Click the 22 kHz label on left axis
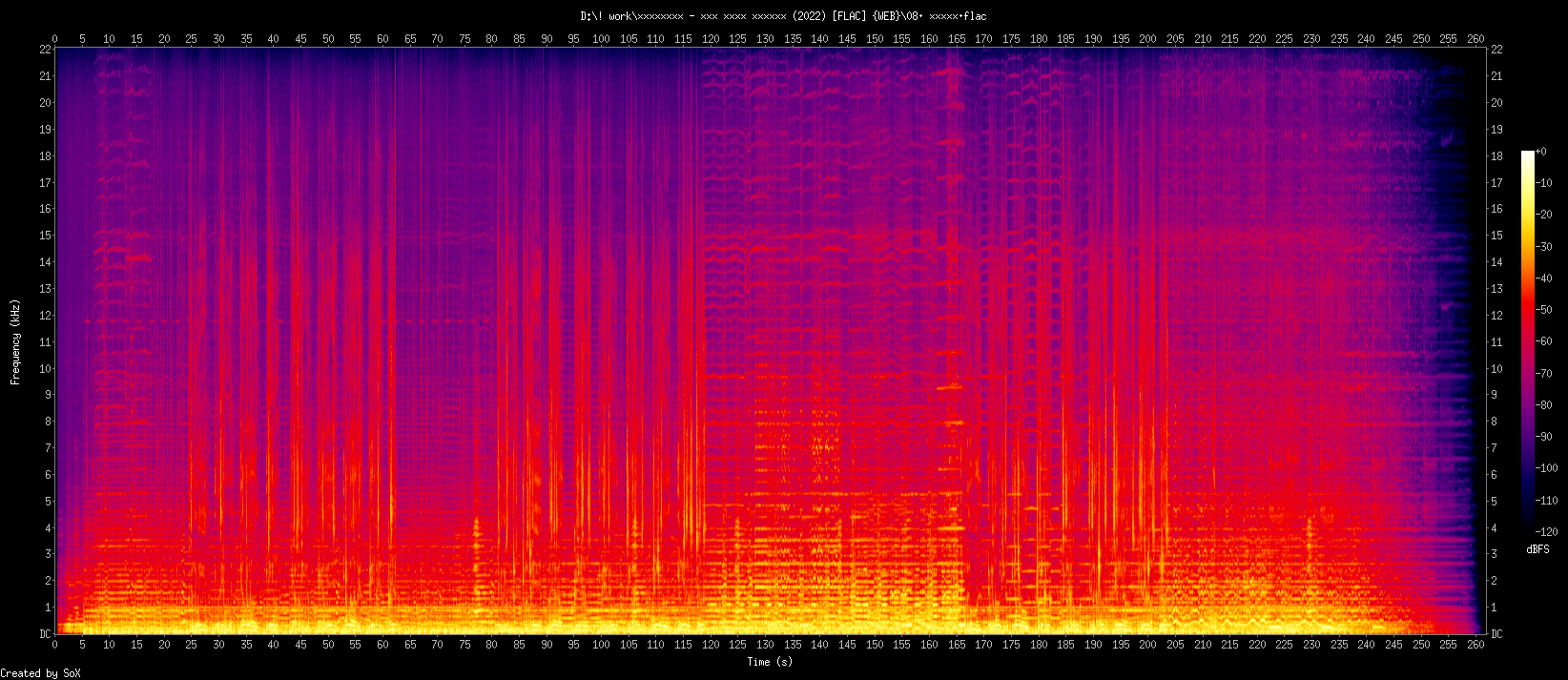 [x=45, y=50]
